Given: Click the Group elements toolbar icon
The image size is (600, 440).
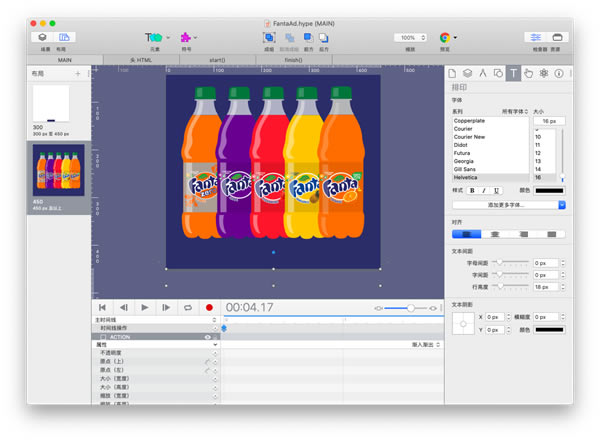Looking at the screenshot, I should 269,37.
